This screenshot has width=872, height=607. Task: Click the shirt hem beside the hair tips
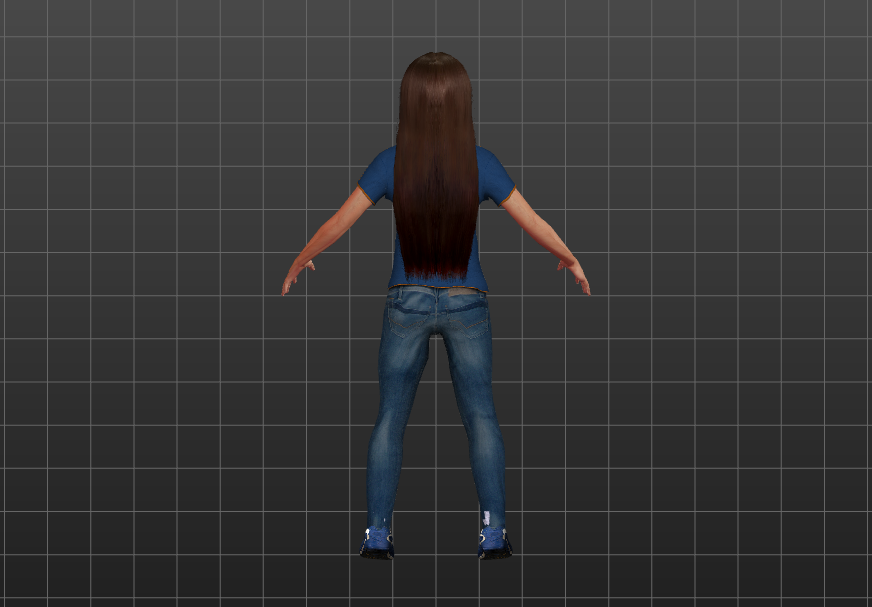(480, 281)
